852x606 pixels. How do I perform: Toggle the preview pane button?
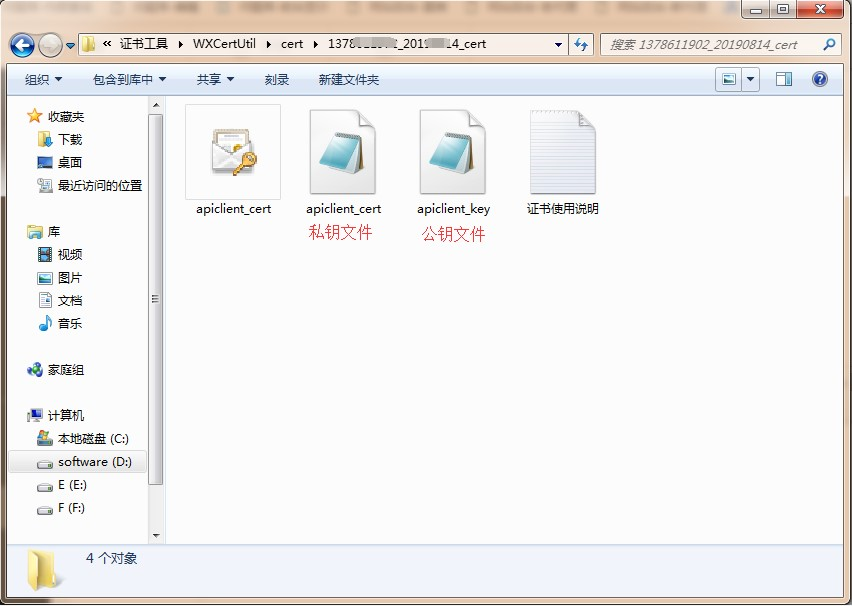(784, 79)
